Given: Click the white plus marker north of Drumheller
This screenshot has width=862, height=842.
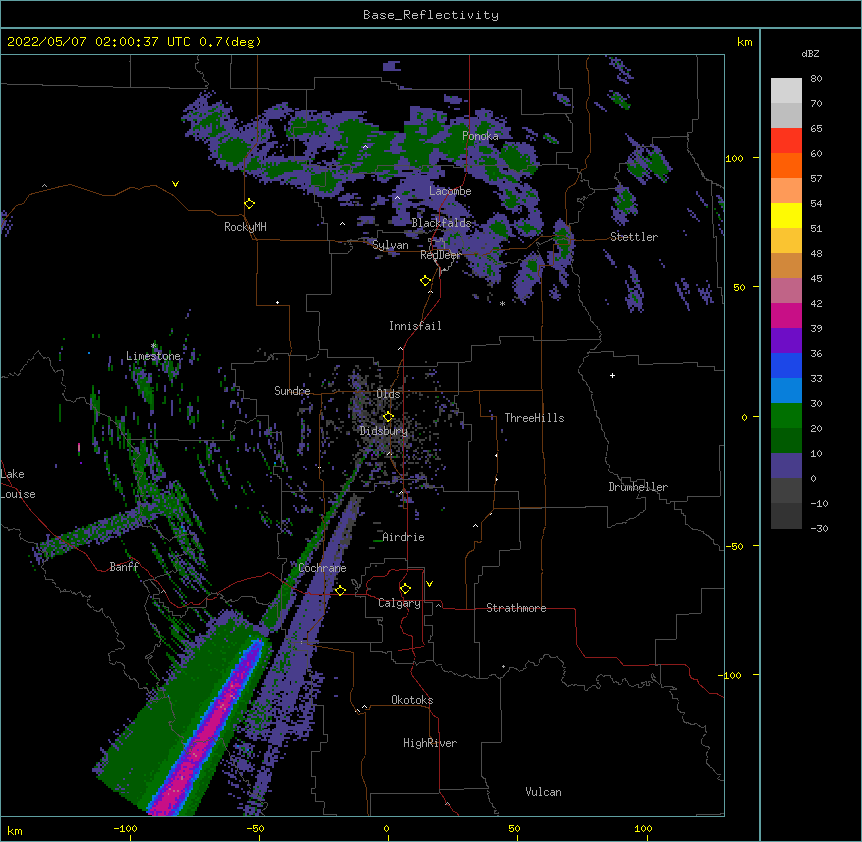Looking at the screenshot, I should coord(612,375).
